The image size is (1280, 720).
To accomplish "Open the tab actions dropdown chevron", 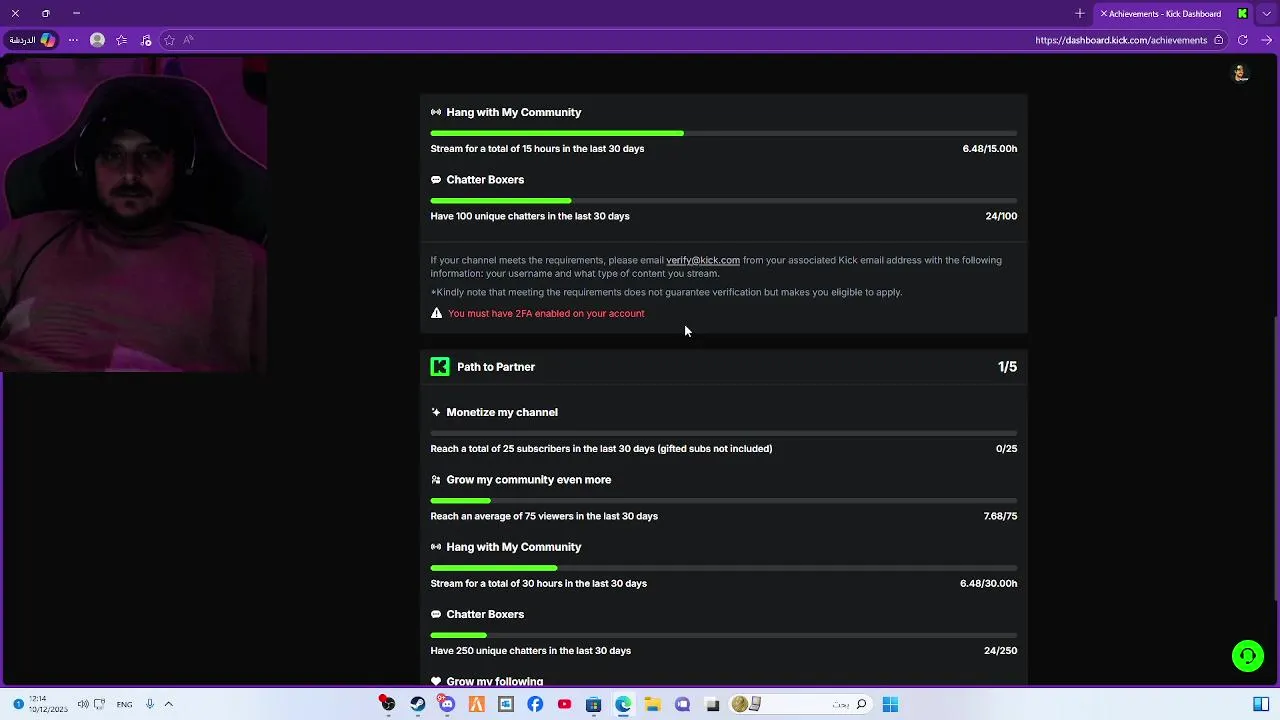I will tap(1267, 13).
